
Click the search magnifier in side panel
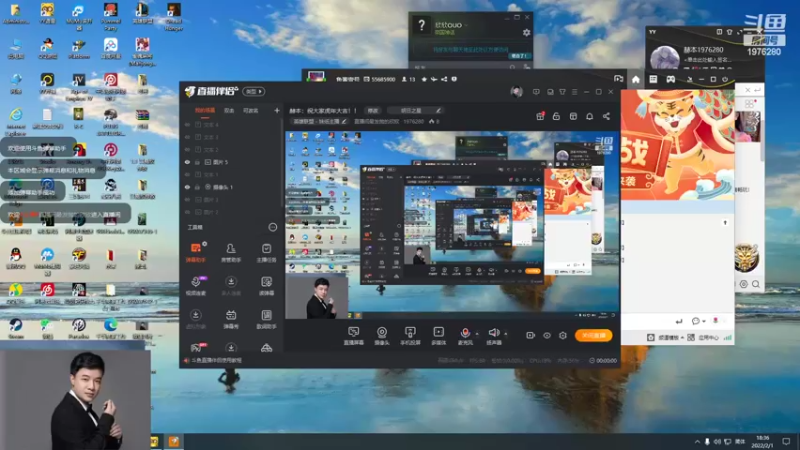pos(756,284)
